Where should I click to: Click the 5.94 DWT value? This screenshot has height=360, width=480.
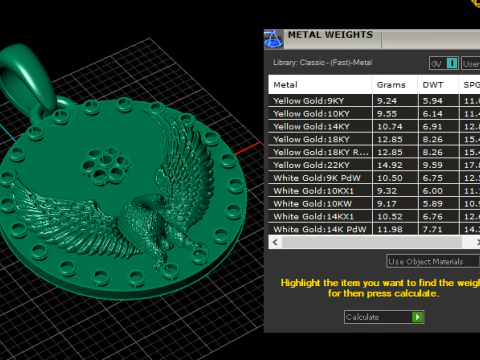433,101
